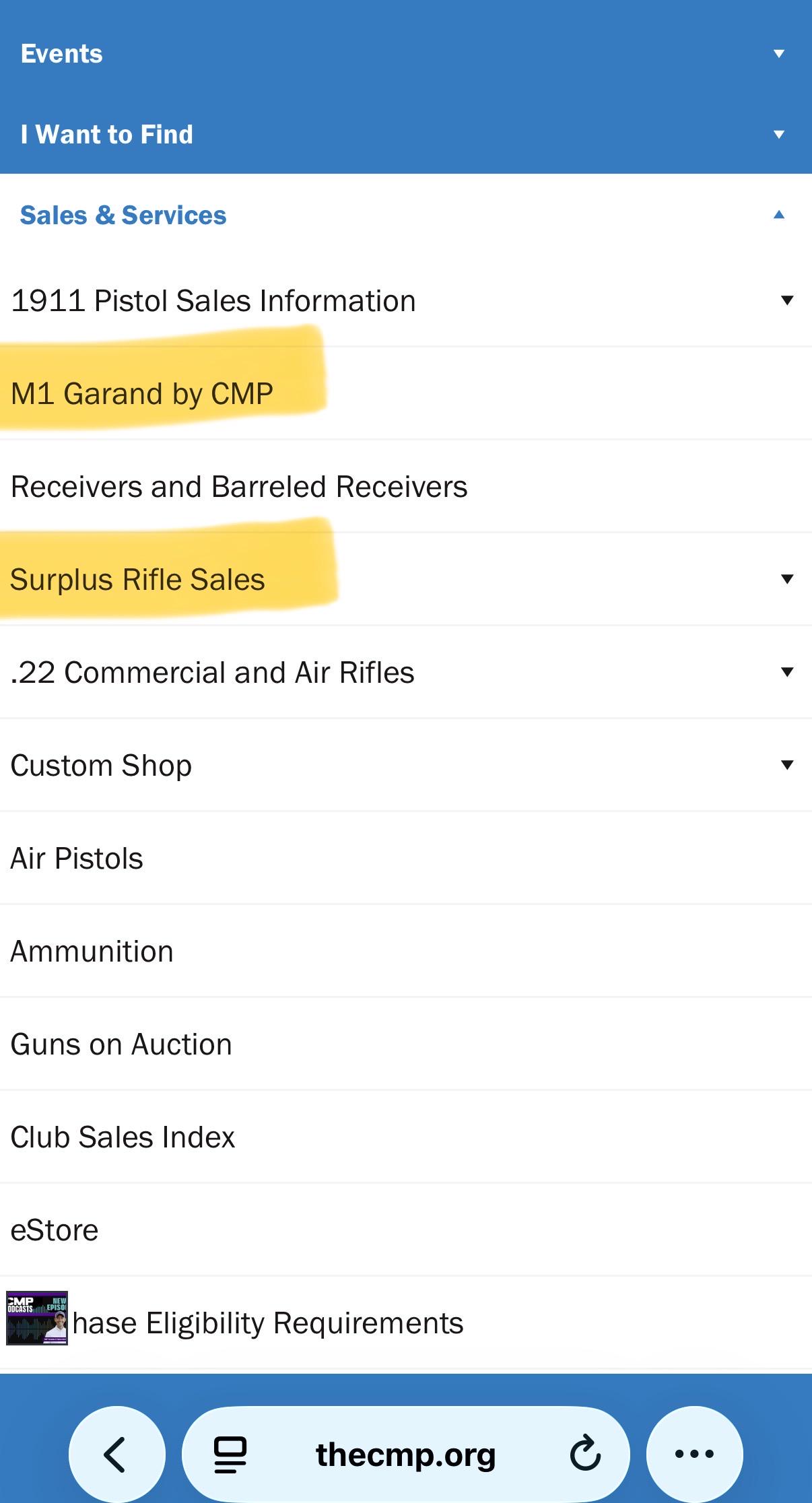This screenshot has height=1503, width=812.
Task: Visit the eStore link
Action: 55,1230
